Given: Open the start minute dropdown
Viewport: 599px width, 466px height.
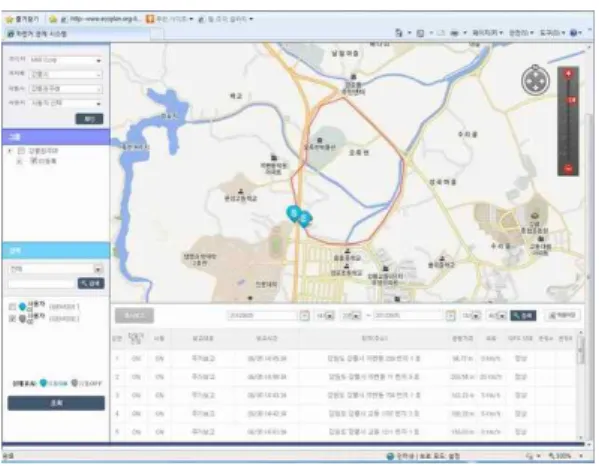Looking at the screenshot, I should coord(351,316).
